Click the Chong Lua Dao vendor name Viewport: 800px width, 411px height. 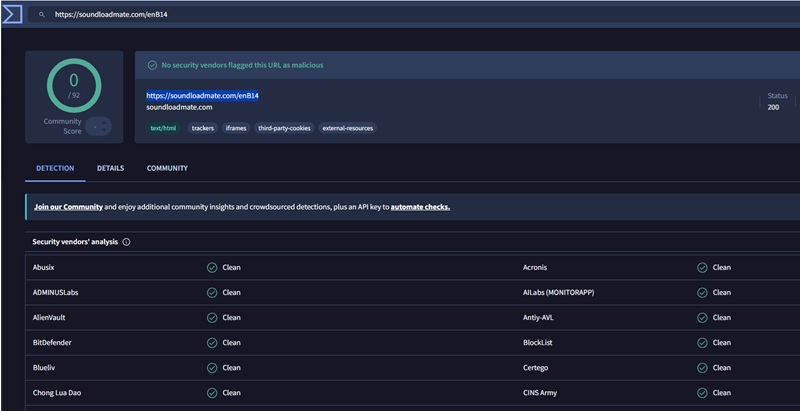point(57,393)
